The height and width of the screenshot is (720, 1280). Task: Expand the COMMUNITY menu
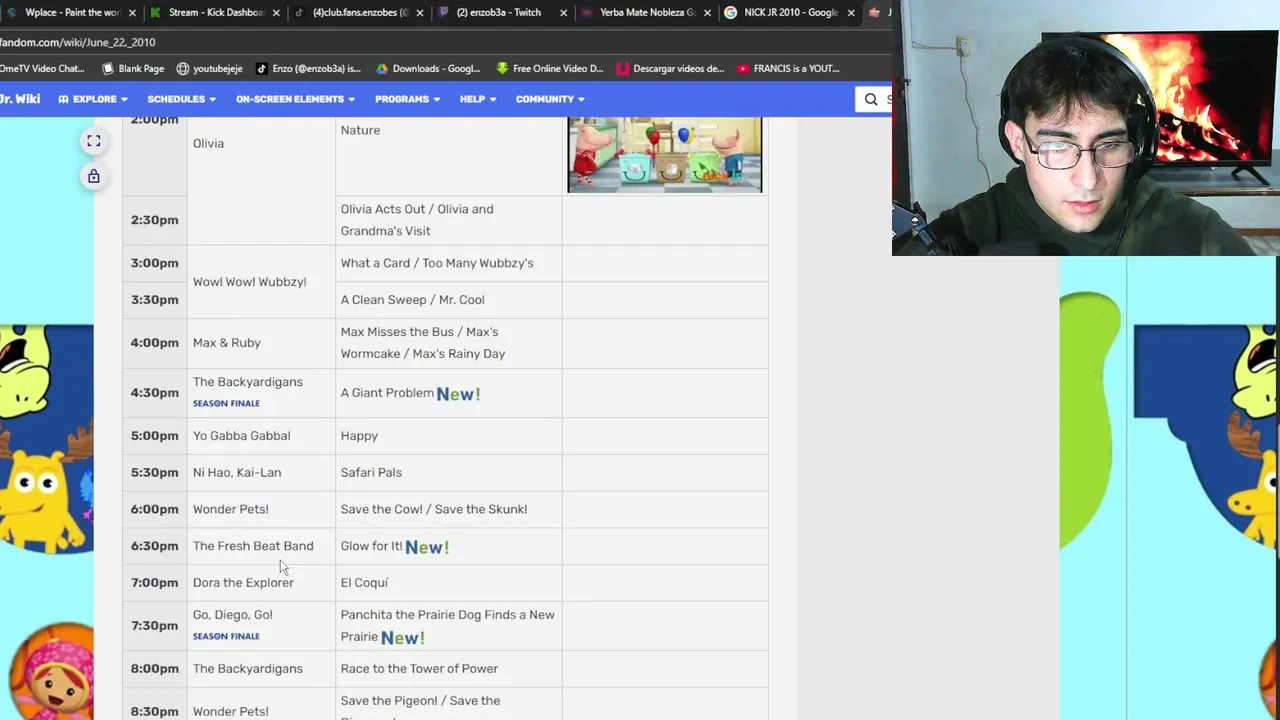coord(550,99)
